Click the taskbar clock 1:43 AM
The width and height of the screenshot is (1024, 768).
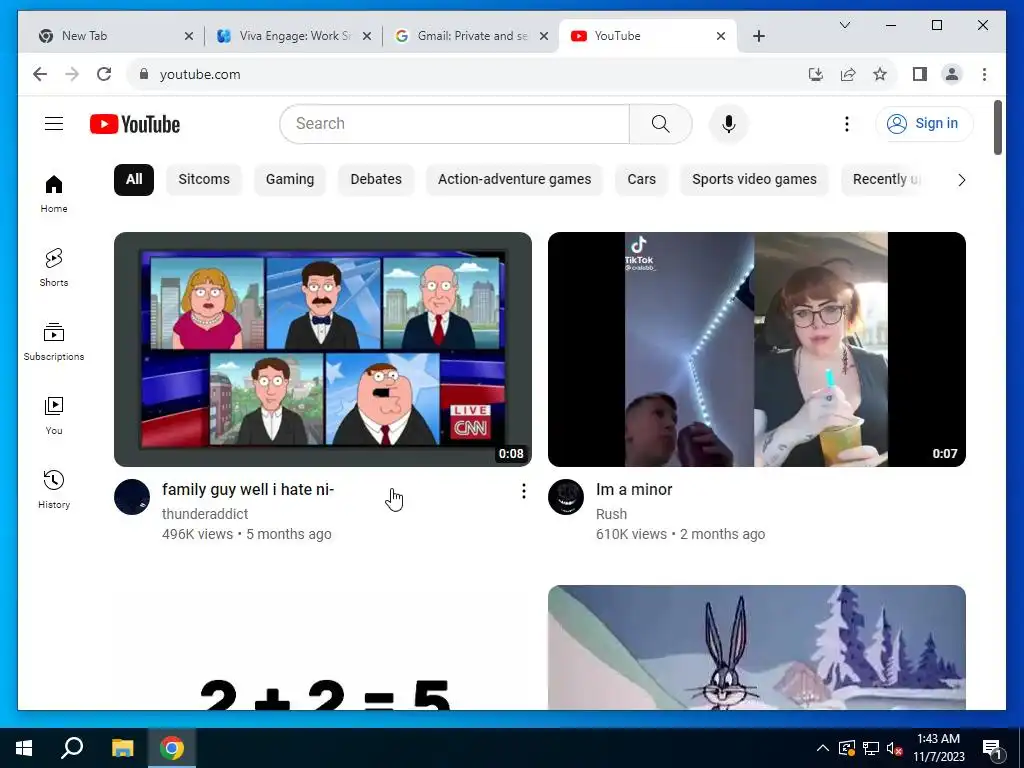tap(938, 748)
